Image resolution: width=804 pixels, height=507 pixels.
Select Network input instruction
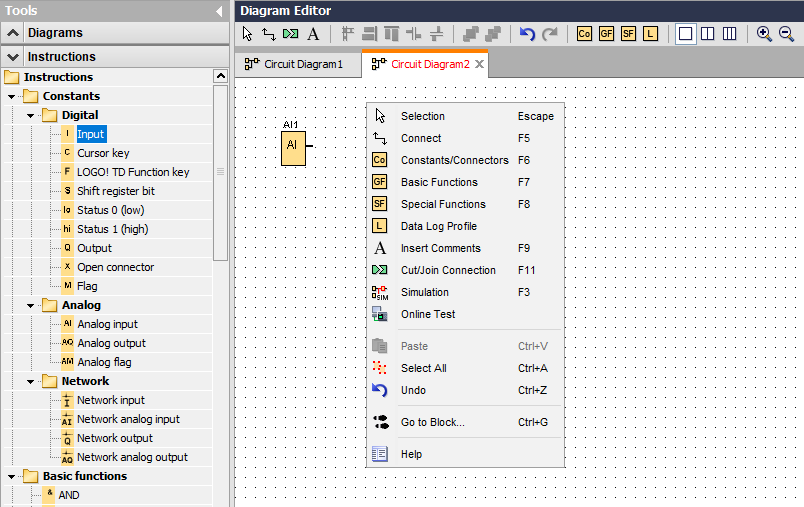tap(111, 400)
